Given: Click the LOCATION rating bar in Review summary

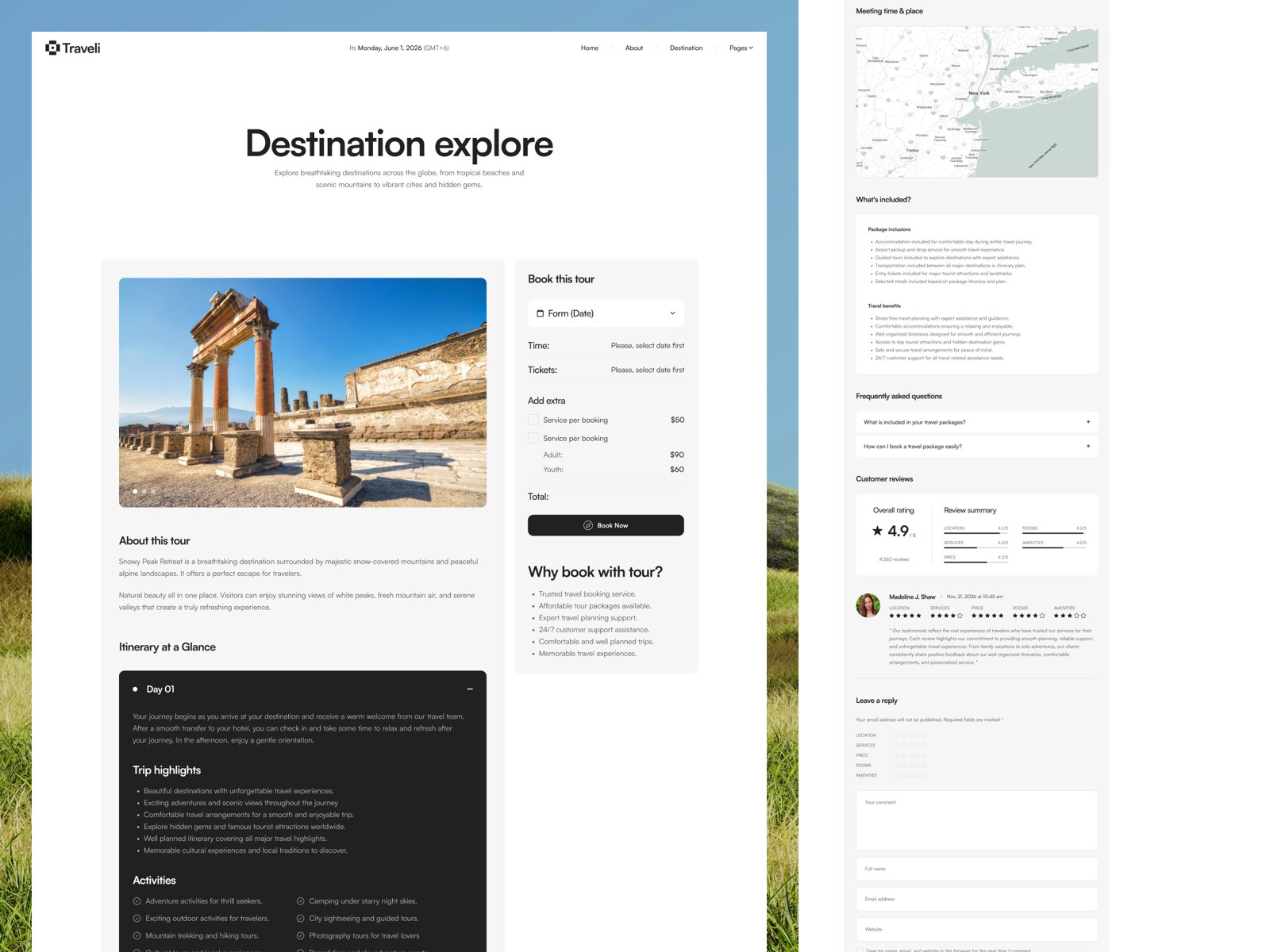Looking at the screenshot, I should click(976, 534).
